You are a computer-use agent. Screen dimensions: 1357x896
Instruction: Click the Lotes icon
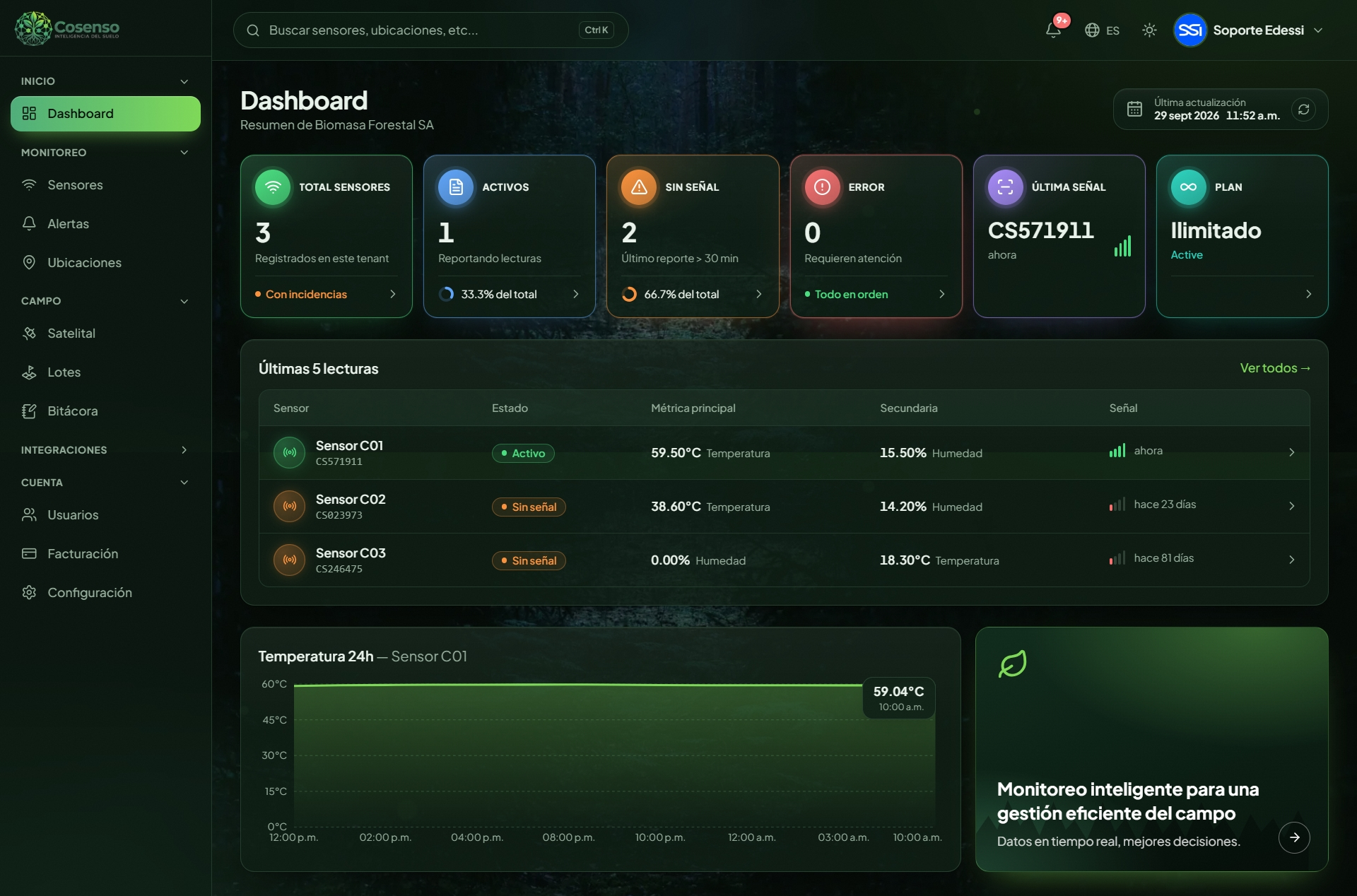coord(29,372)
